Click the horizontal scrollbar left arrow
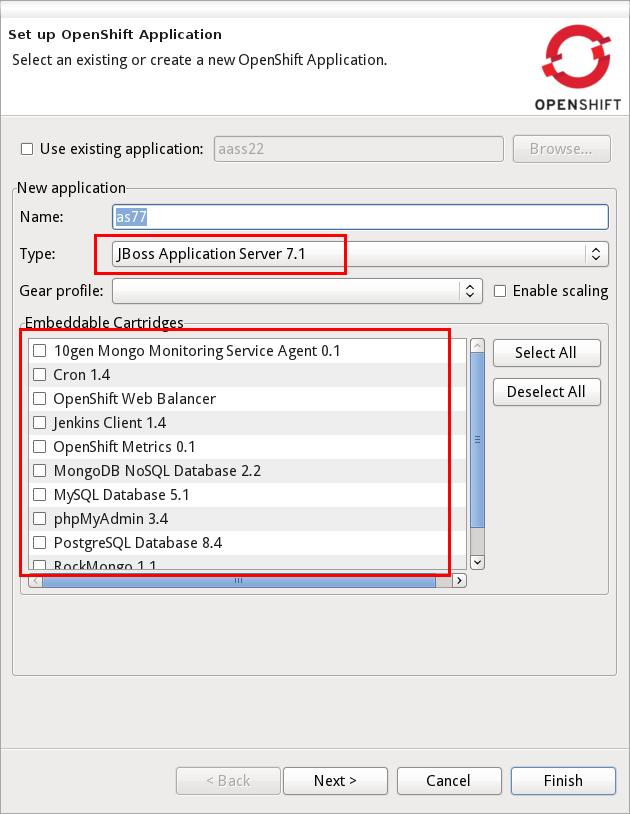This screenshot has height=814, width=630. click(x=35, y=580)
